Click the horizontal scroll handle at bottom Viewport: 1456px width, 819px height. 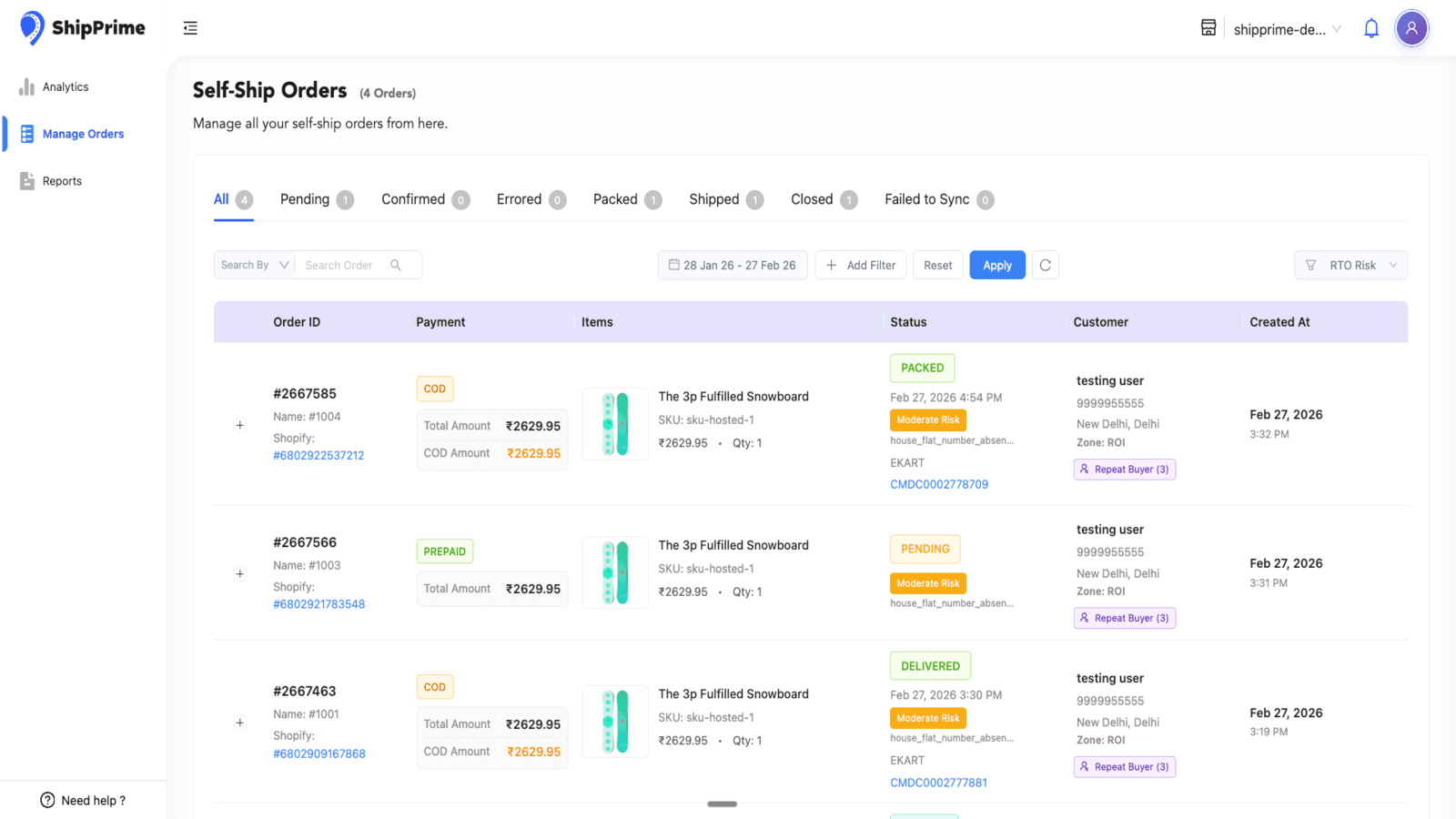[x=723, y=804]
